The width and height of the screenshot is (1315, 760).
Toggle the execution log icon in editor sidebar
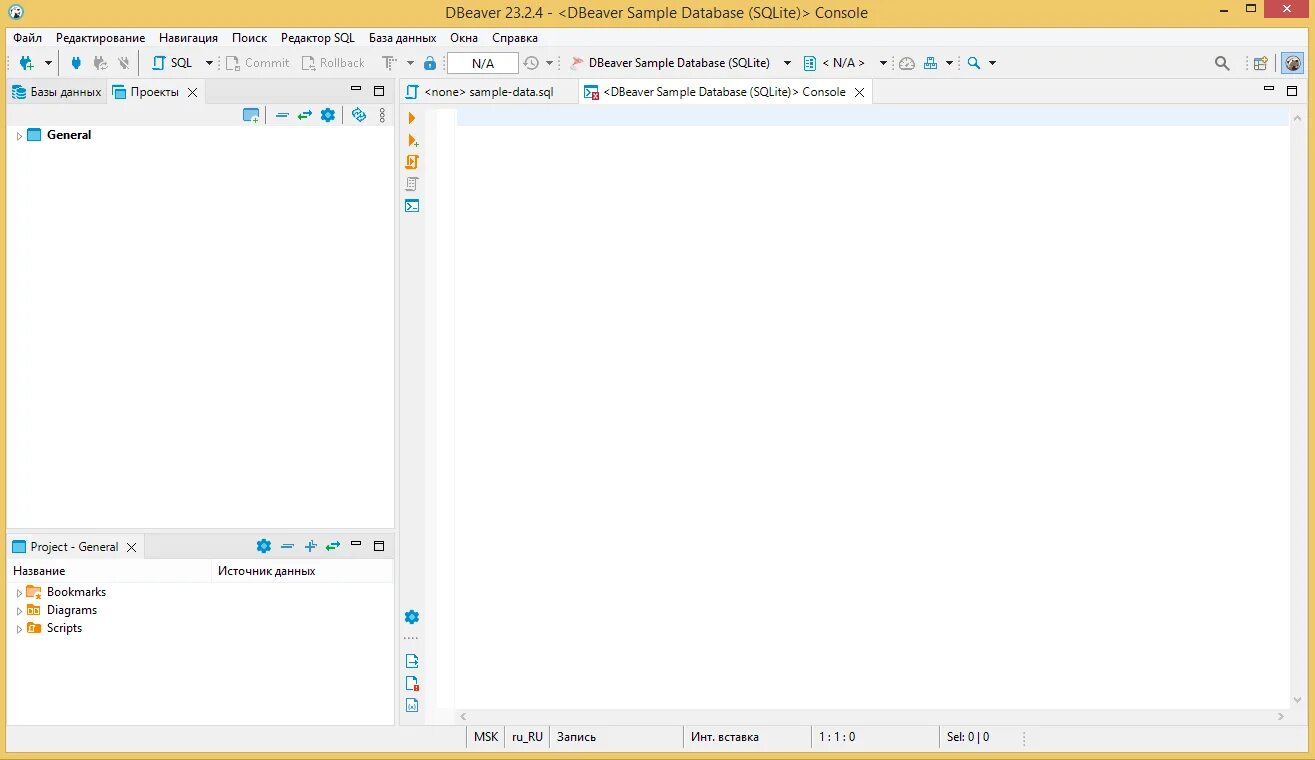point(412,683)
